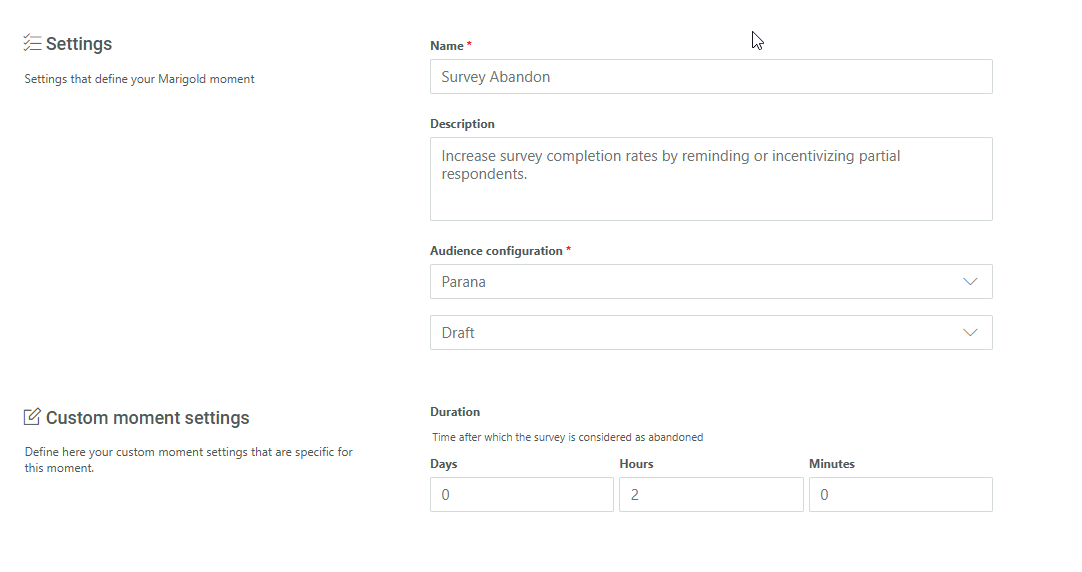Click the 'Duration' section label
Screen dimensions: 1082x572
(x=455, y=412)
